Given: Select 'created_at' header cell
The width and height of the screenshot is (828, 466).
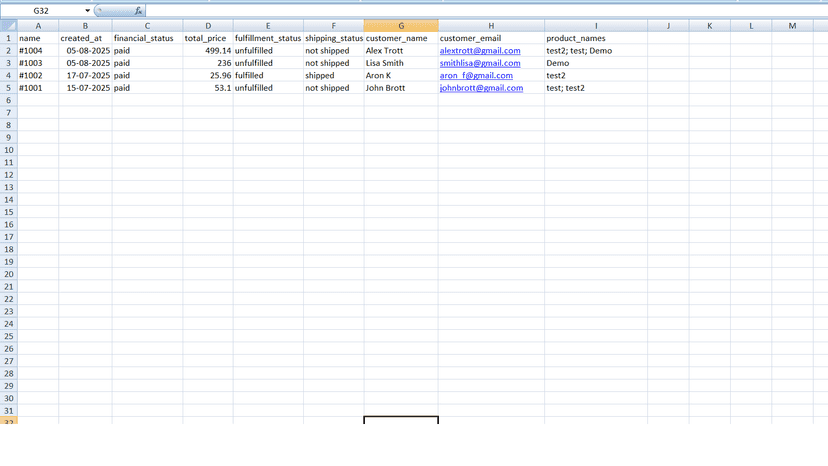Looking at the screenshot, I should coord(85,38).
